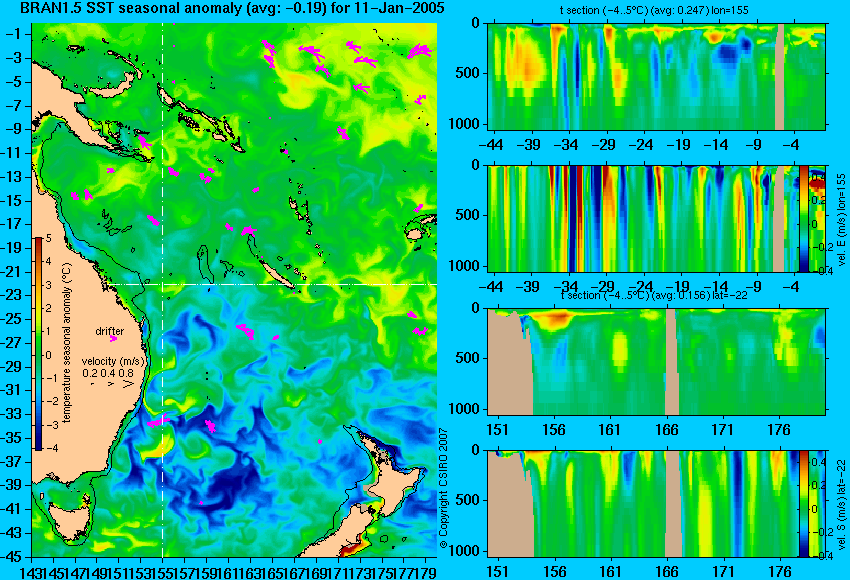
Task: Click the '0' tick on the temperature anomaly colorbar
Action: 48,355
